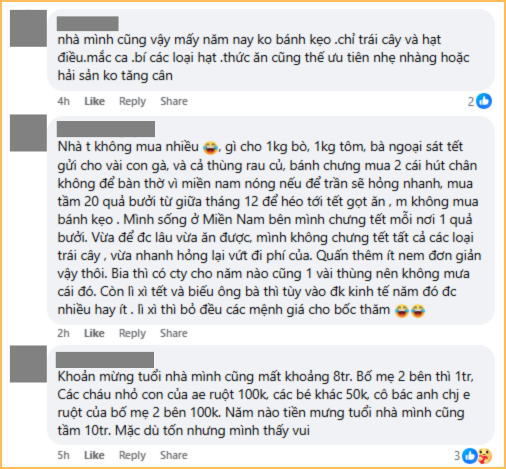Image resolution: width=506 pixels, height=469 pixels.
Task: Click the 4h timestamp link
Action: [63, 101]
